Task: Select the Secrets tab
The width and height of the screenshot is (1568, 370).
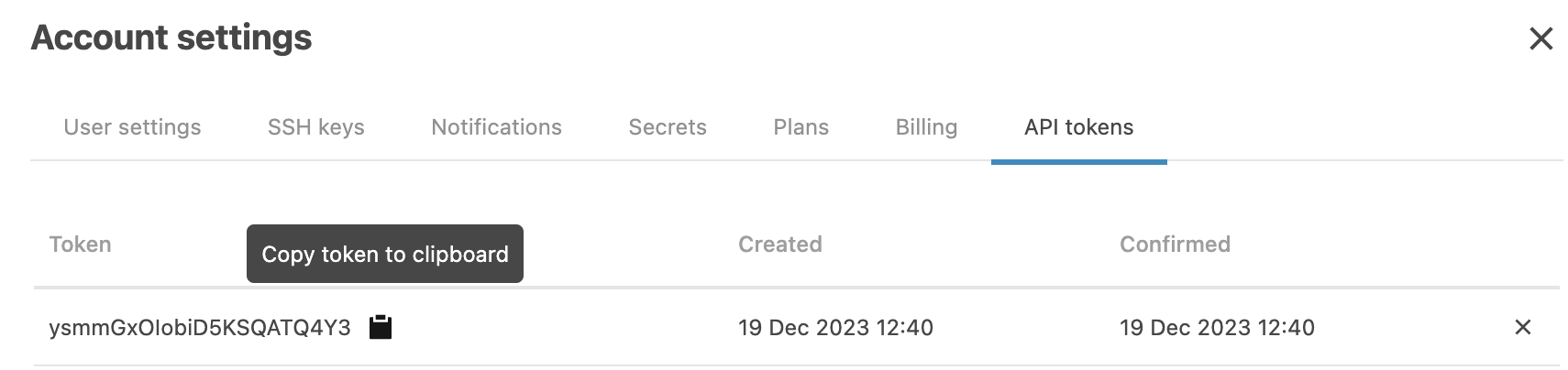Action: click(x=668, y=127)
